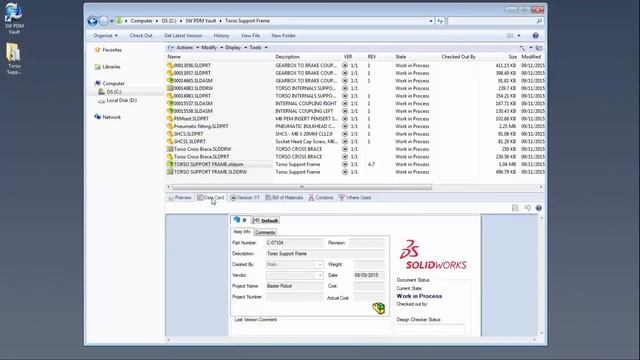Open the view options dropdown arrow
640x360 pixels.
[519, 36]
